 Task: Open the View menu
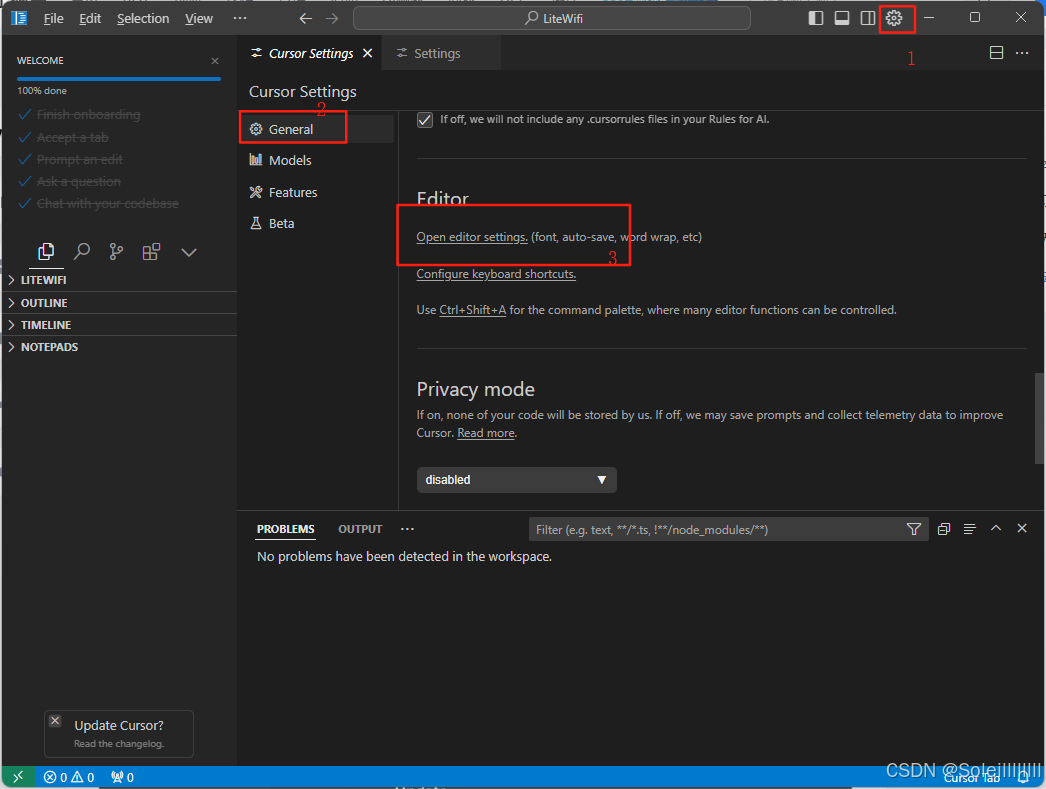coord(199,19)
